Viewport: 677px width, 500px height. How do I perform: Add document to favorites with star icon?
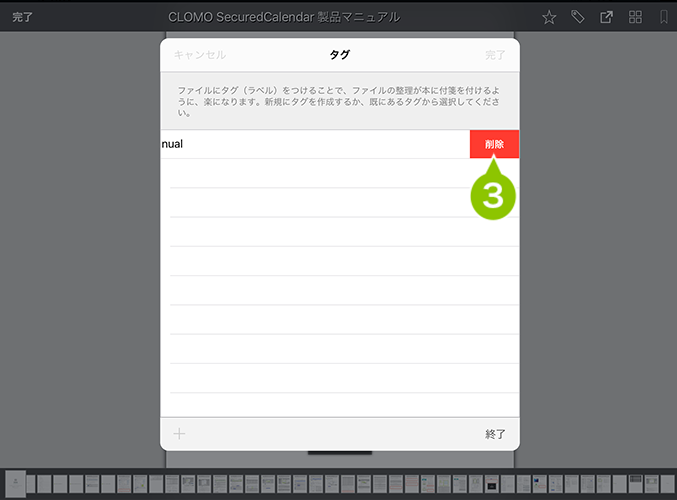pyautogui.click(x=549, y=17)
